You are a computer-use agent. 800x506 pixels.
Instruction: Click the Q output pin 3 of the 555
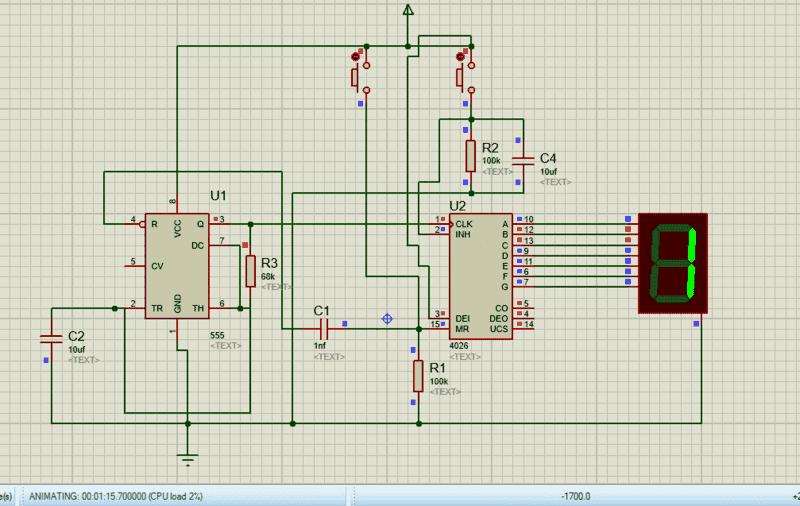tap(216, 221)
